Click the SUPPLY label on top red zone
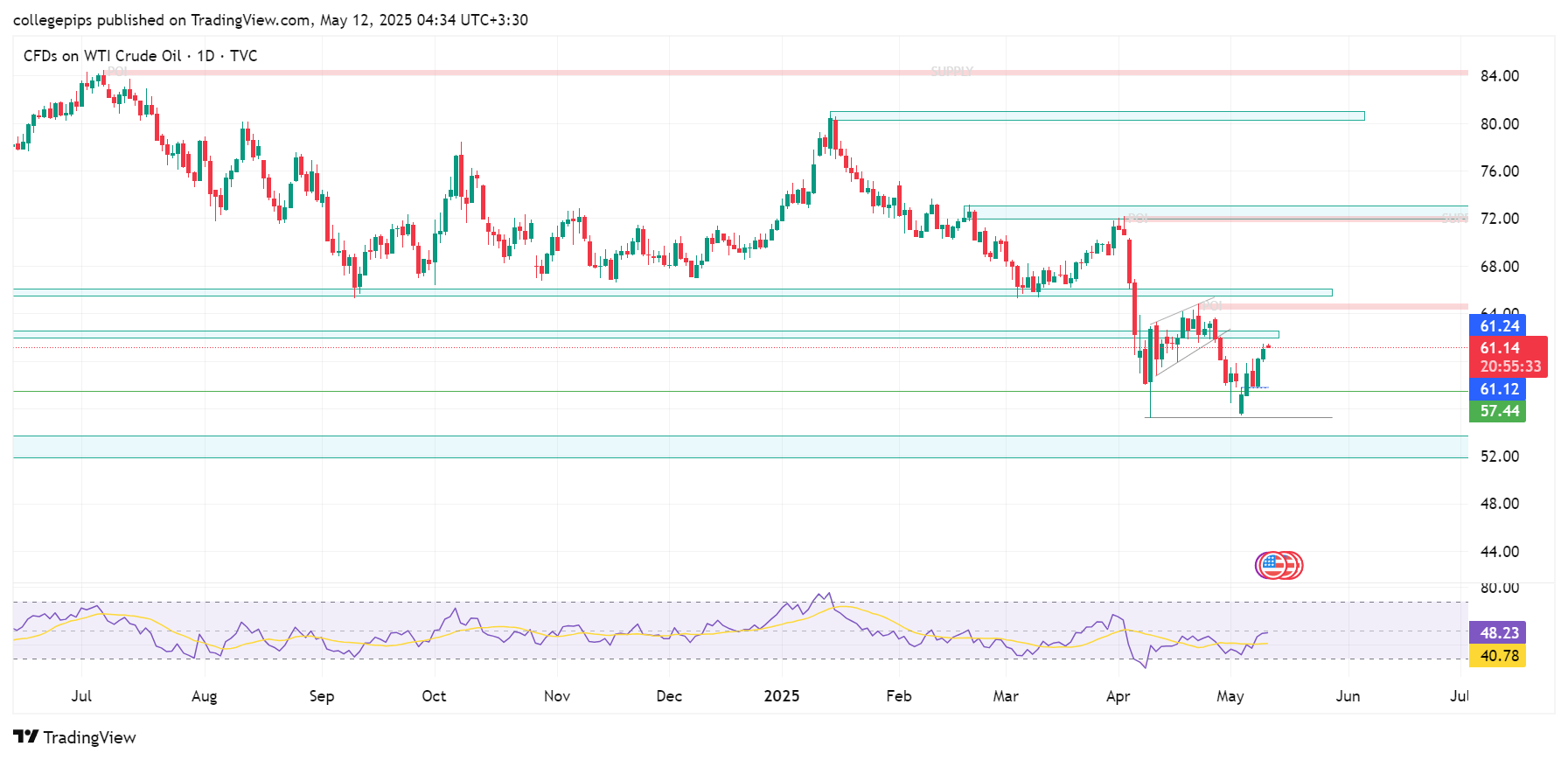 pyautogui.click(x=951, y=71)
